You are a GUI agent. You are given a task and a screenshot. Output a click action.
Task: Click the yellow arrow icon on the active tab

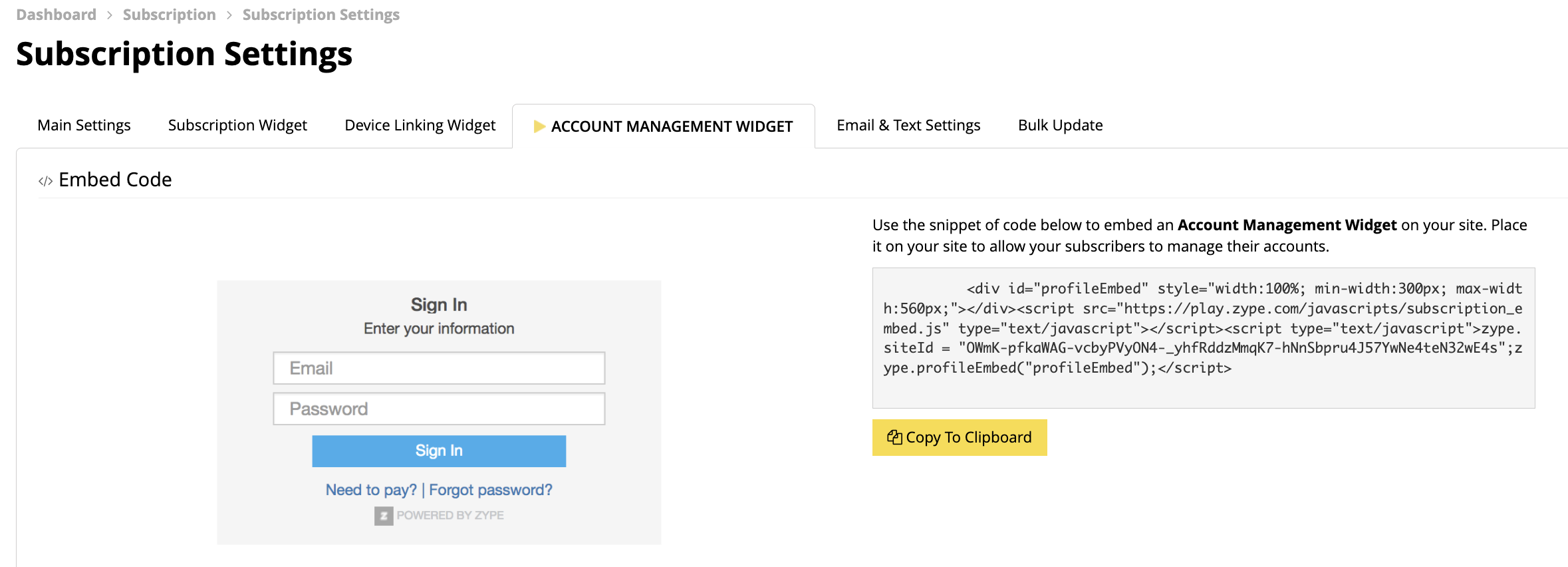point(539,126)
